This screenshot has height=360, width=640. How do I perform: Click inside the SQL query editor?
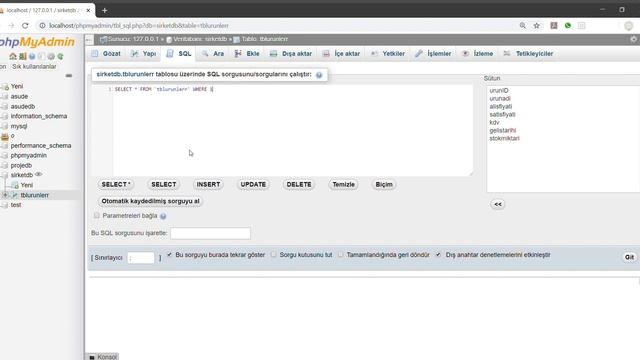[x=292, y=131]
